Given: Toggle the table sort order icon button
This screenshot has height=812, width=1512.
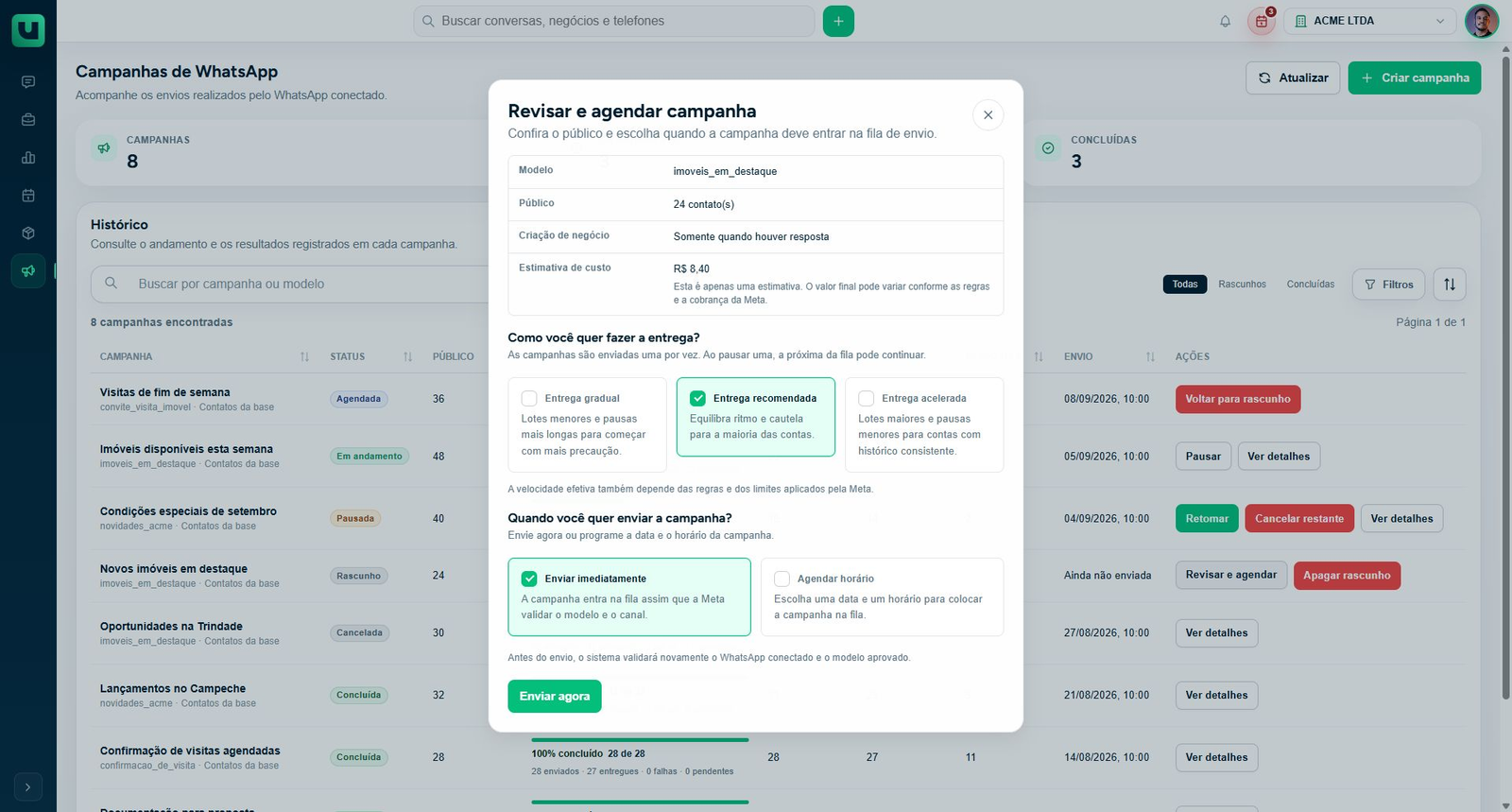Looking at the screenshot, I should [x=1450, y=285].
